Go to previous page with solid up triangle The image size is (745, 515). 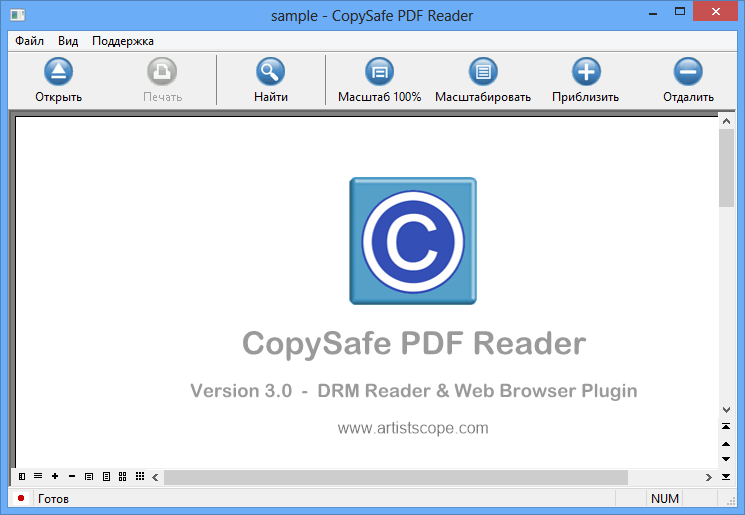(x=726, y=444)
